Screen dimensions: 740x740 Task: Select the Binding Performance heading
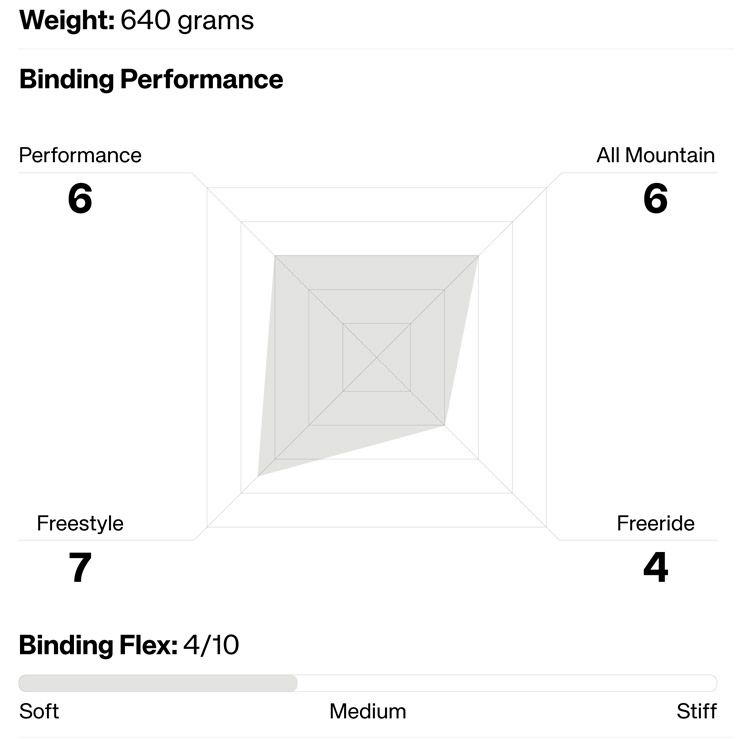pyautogui.click(x=151, y=80)
